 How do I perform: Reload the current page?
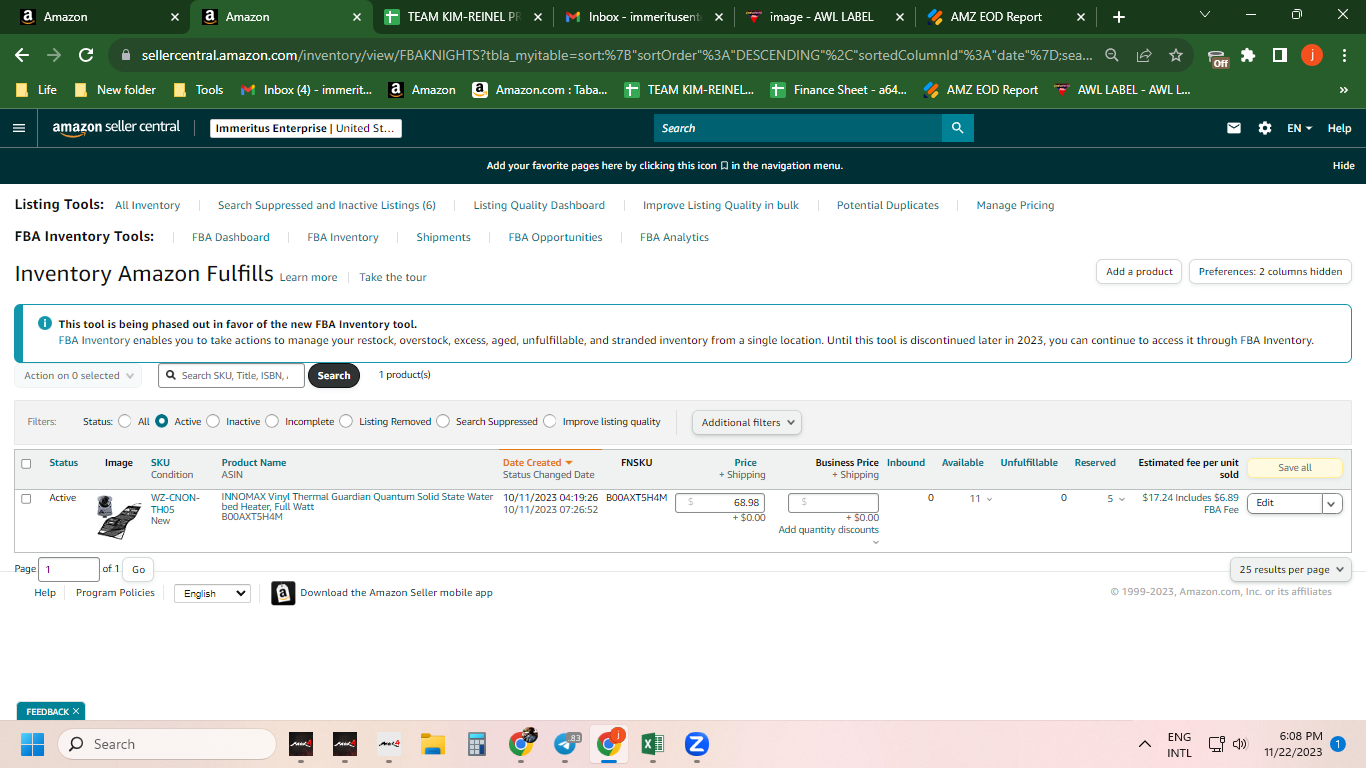[x=86, y=56]
